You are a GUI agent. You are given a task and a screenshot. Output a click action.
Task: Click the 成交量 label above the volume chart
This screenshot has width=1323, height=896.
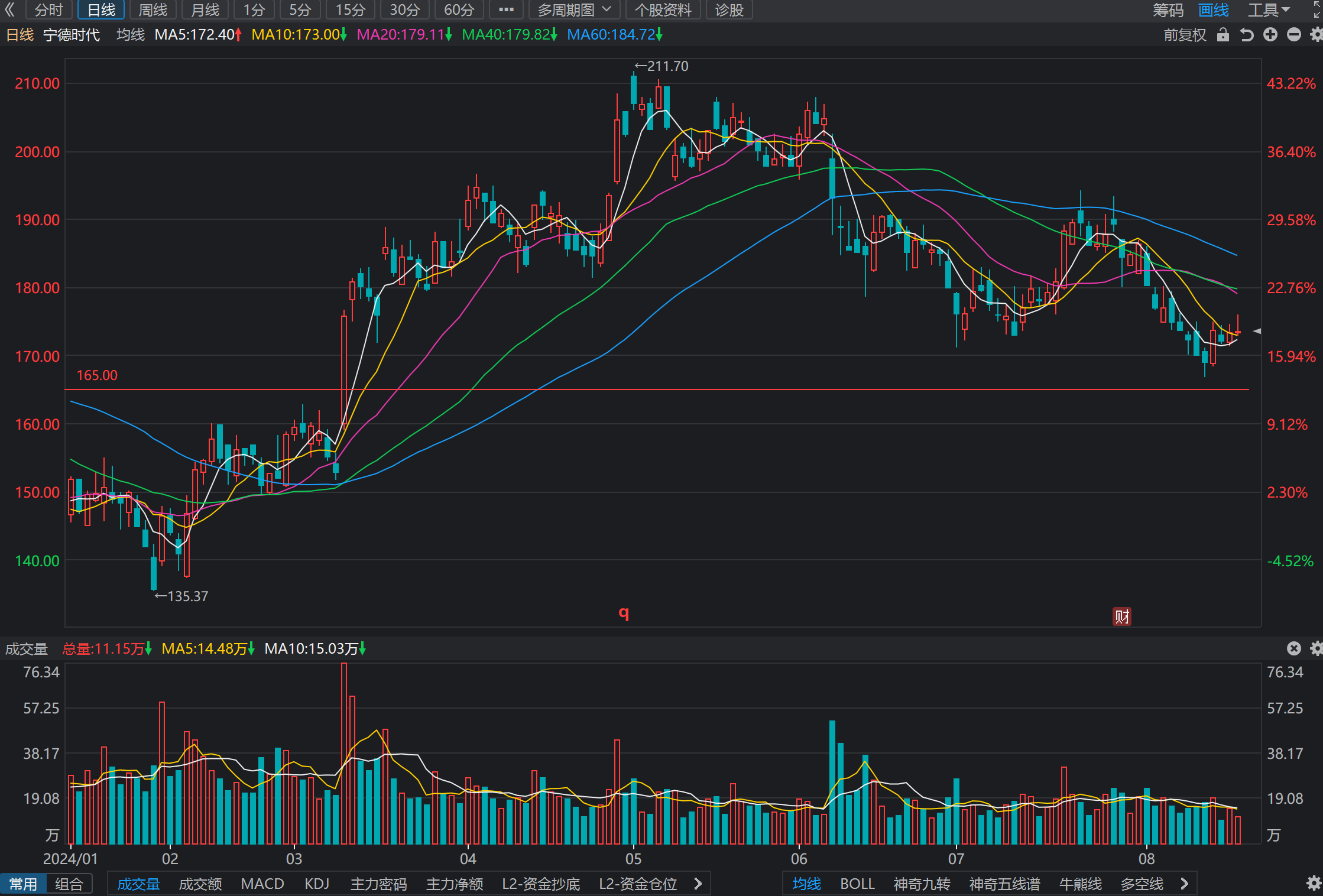point(27,648)
